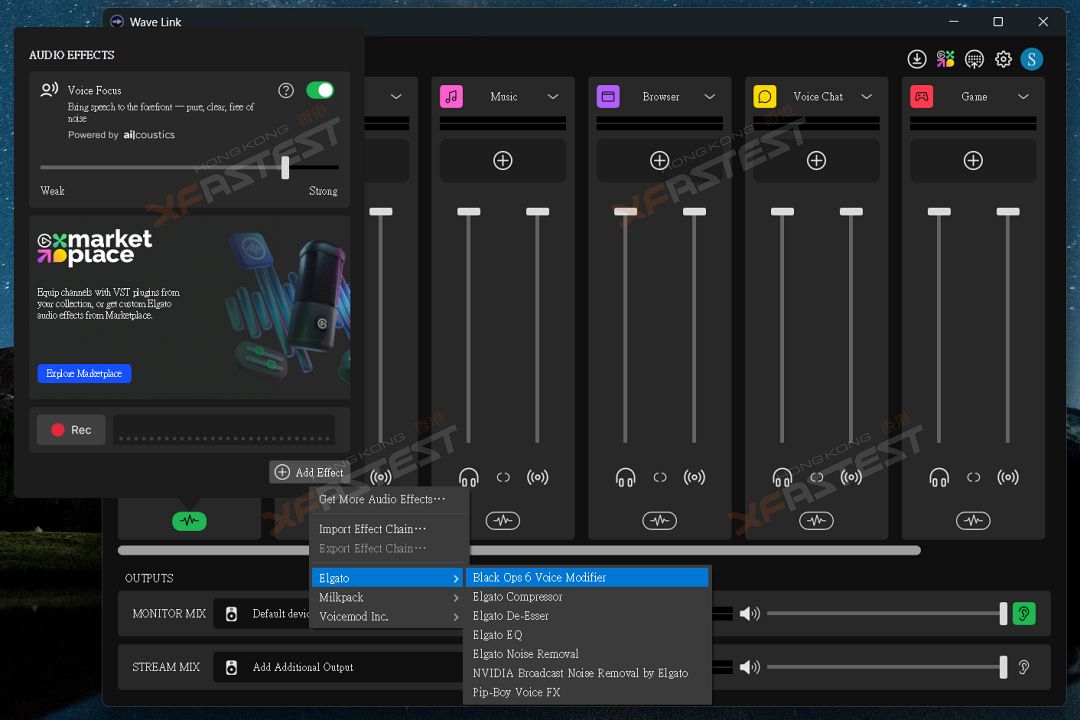
Task: Open the Marketplace colorful icon in header
Action: [x=945, y=59]
